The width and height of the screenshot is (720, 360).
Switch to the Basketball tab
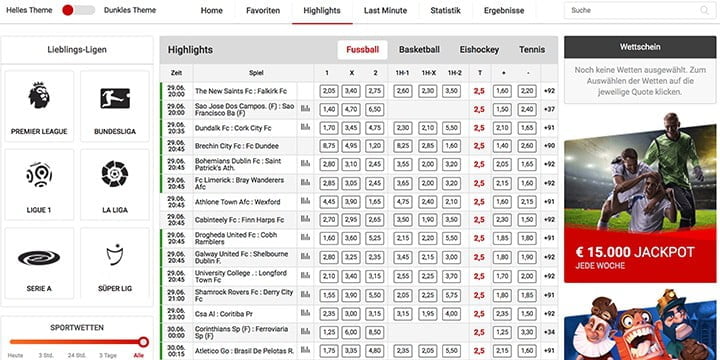coord(419,50)
